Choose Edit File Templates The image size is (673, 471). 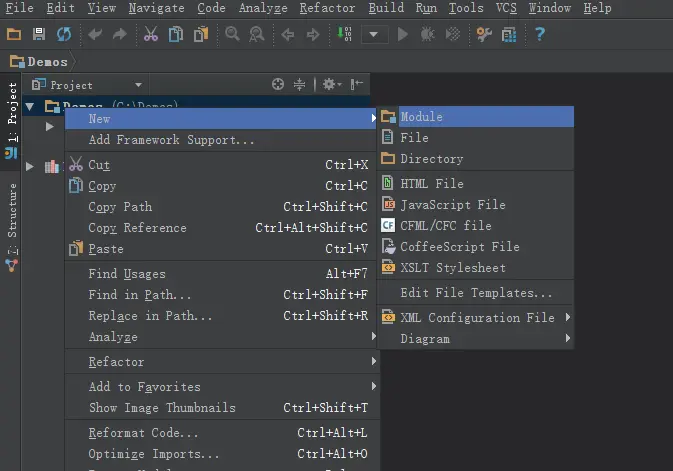click(476, 292)
